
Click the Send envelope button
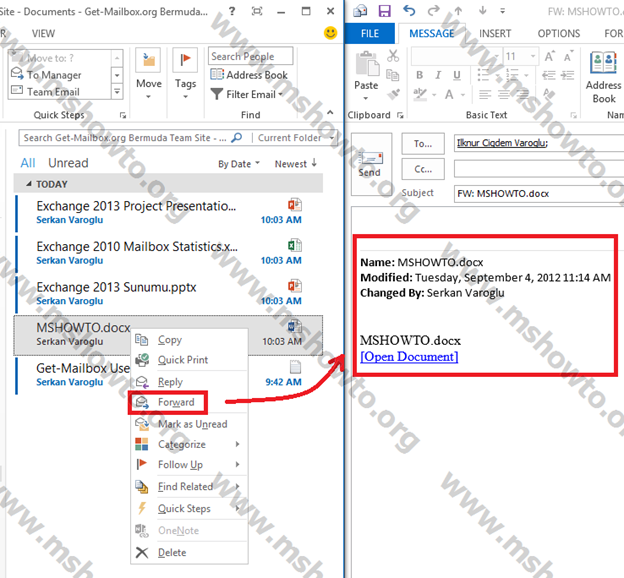pyautogui.click(x=370, y=164)
